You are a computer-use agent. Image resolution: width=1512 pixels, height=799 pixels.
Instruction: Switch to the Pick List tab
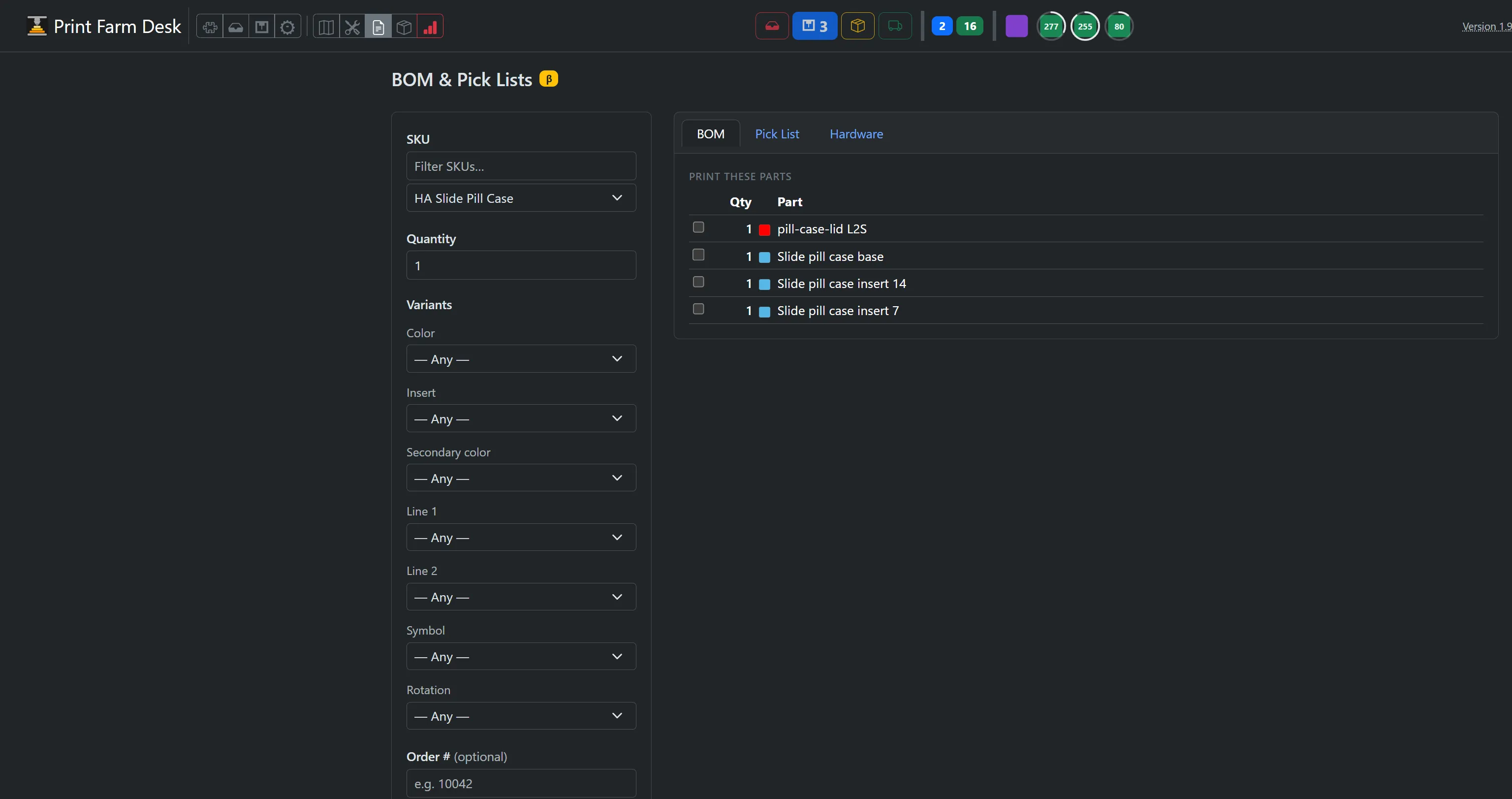[x=777, y=134]
